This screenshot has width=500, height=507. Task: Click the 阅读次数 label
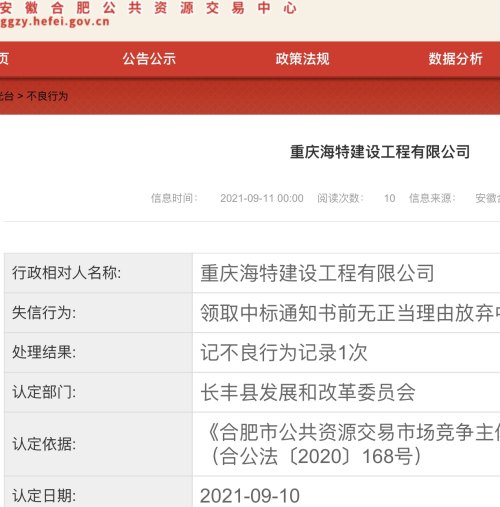[x=340, y=198]
